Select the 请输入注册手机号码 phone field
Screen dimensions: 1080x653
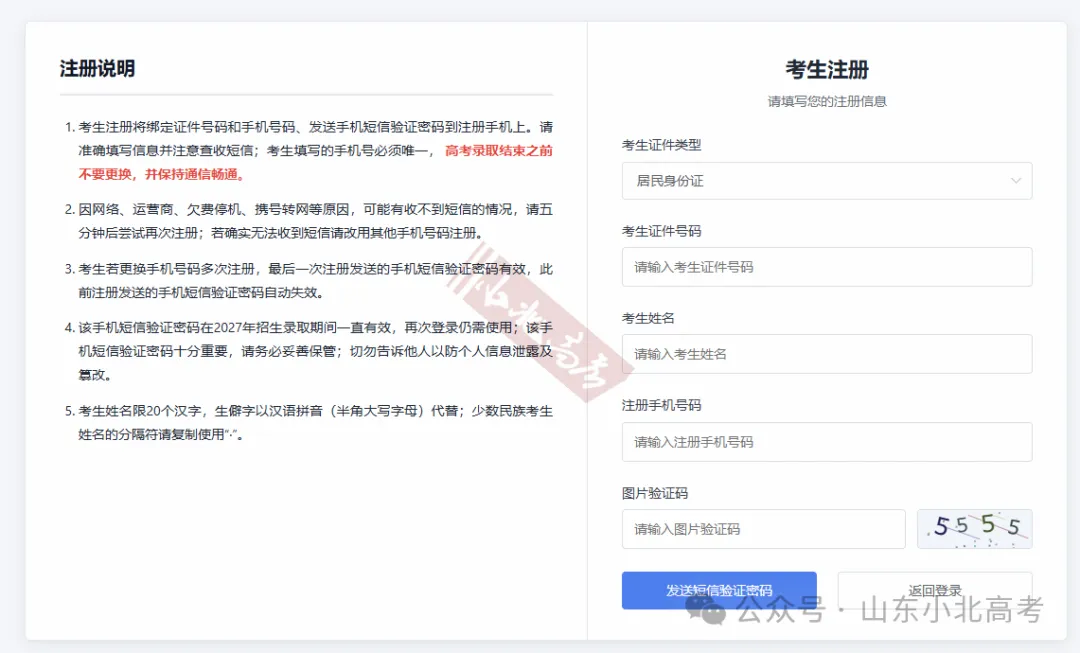point(827,442)
